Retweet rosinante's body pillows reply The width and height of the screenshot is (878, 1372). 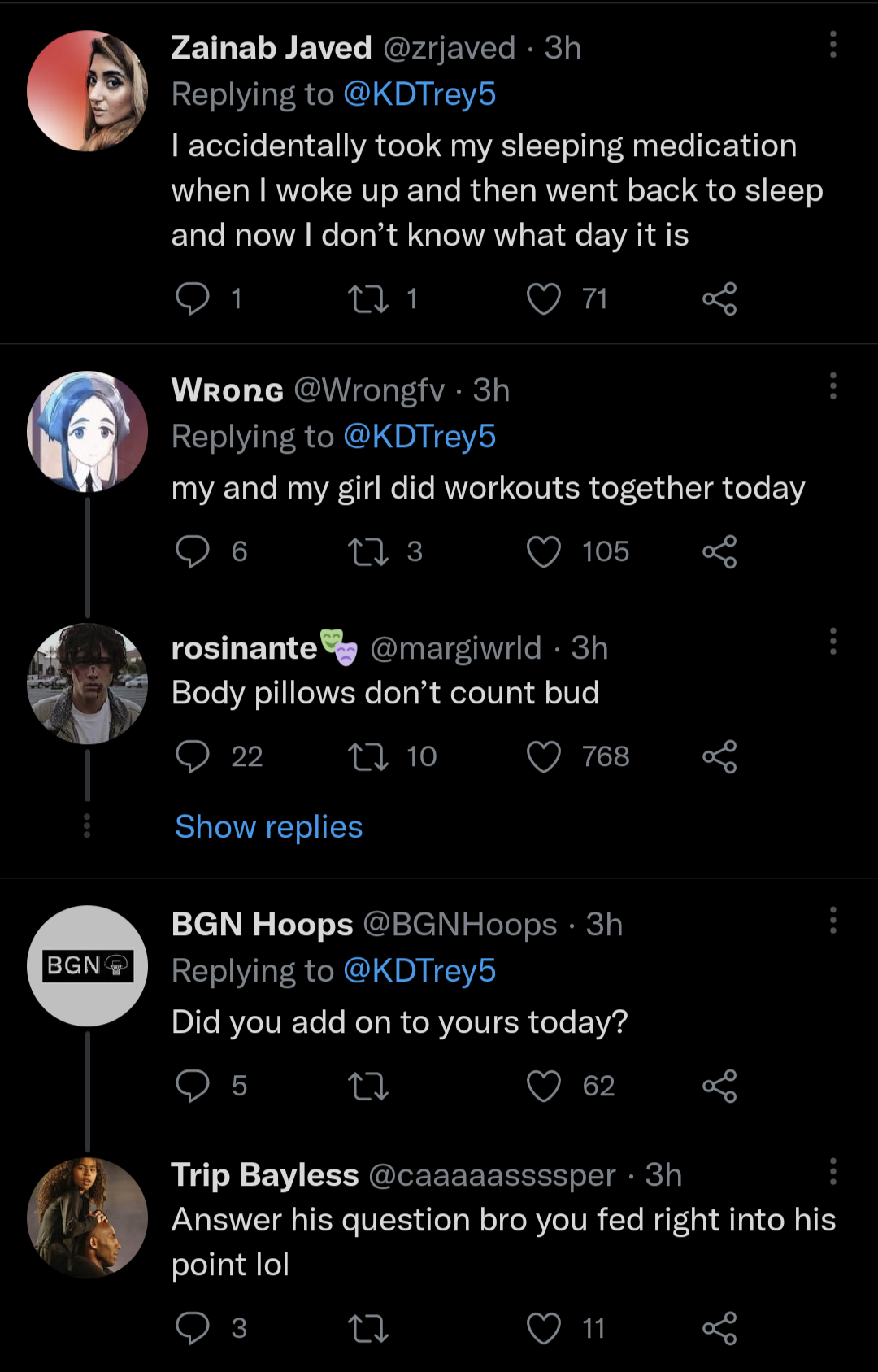368,757
